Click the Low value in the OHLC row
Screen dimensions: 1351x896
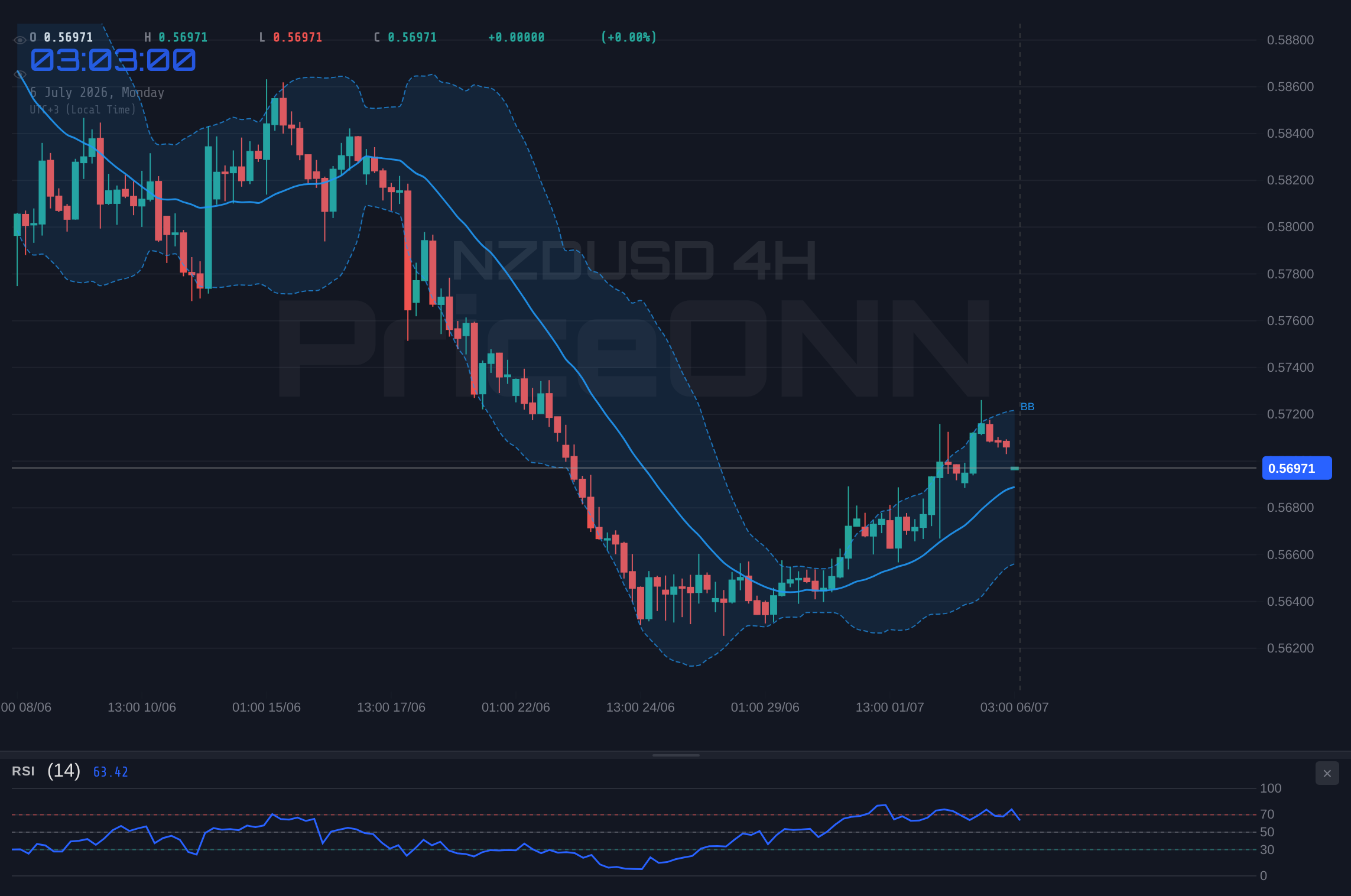298,37
